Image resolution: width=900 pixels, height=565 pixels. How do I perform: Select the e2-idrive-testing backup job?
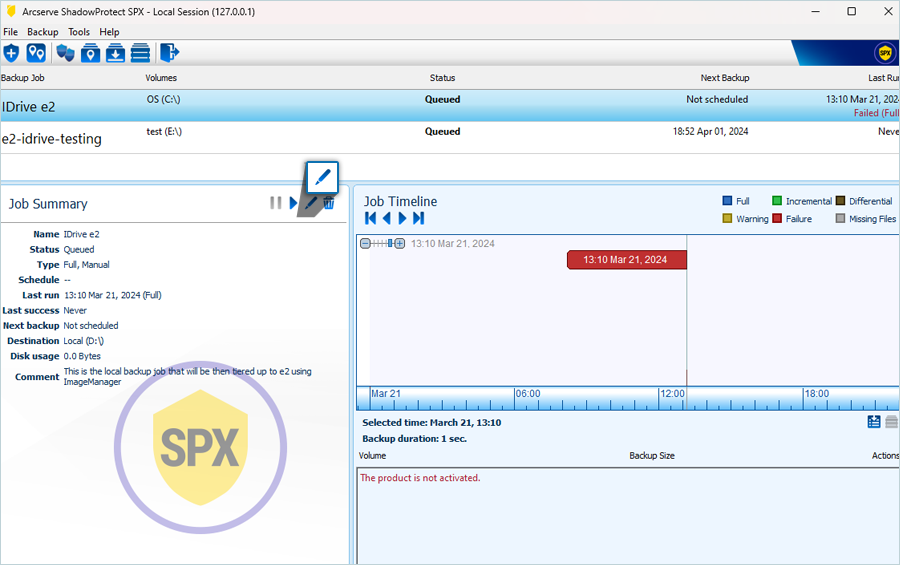point(450,138)
